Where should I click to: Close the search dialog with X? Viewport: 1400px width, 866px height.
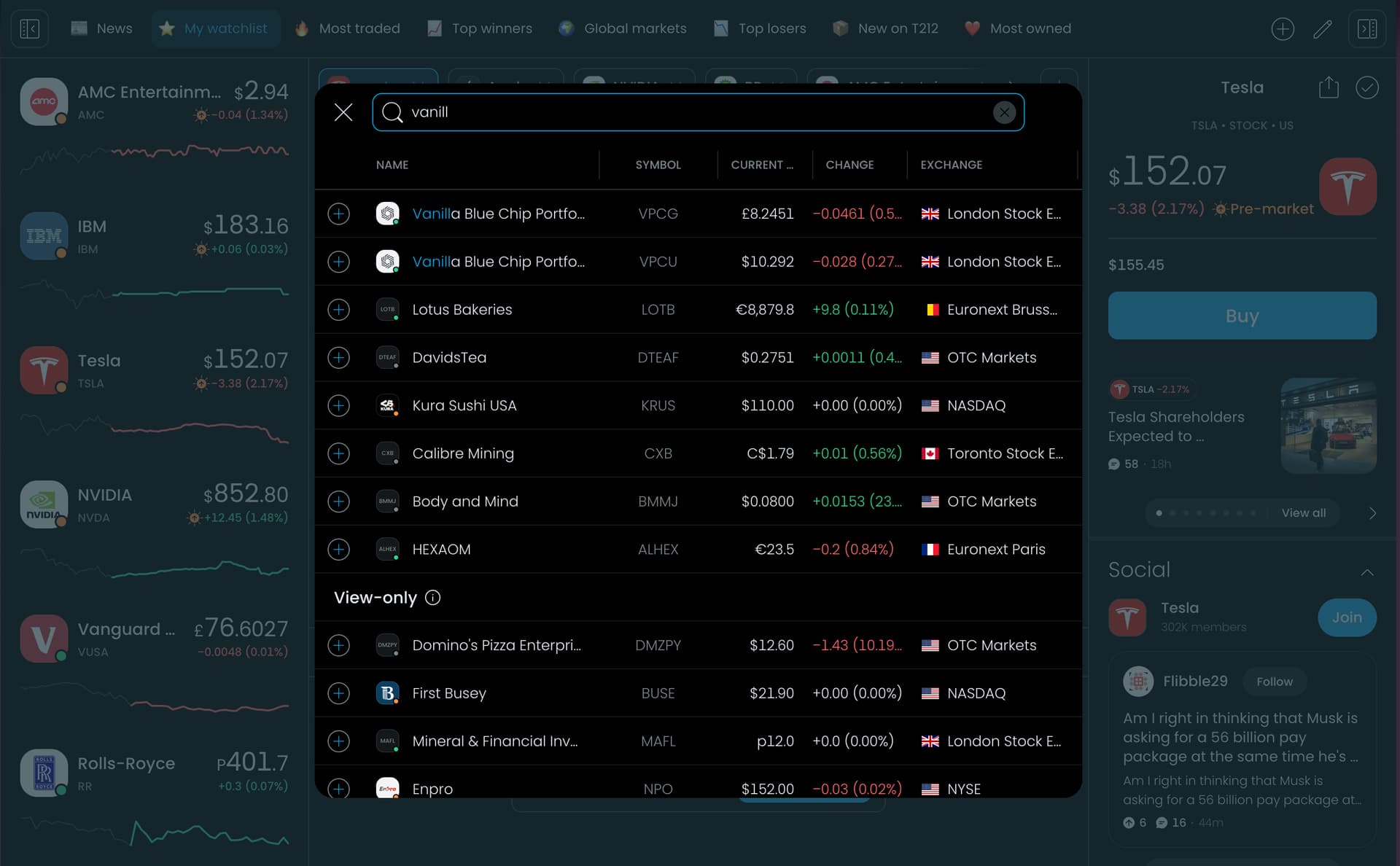[343, 112]
